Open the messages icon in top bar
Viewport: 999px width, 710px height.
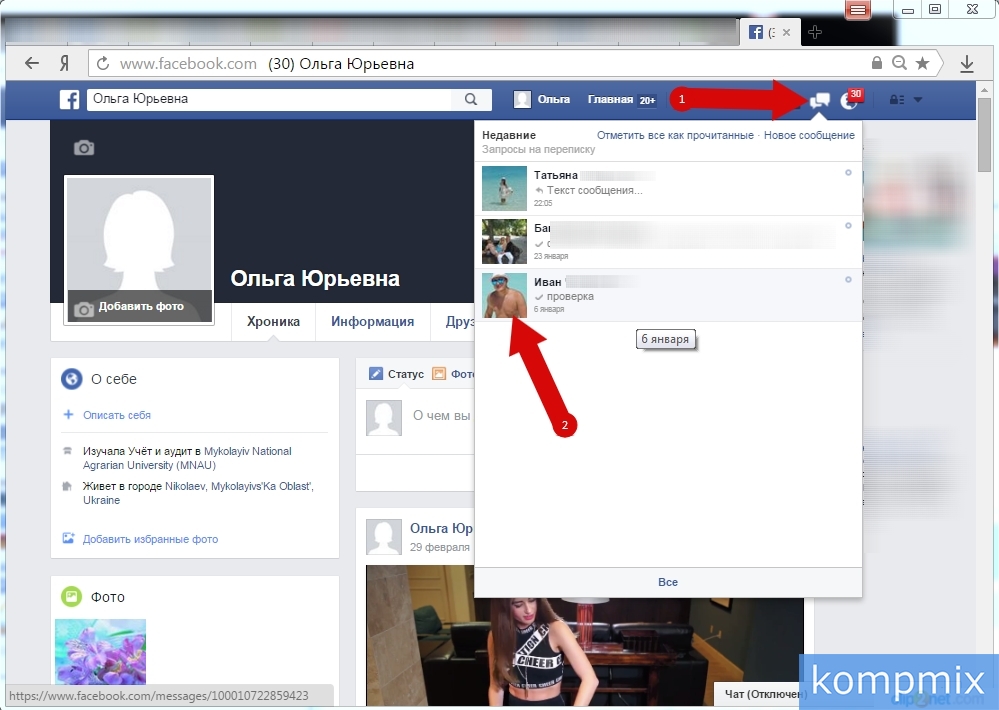click(819, 100)
